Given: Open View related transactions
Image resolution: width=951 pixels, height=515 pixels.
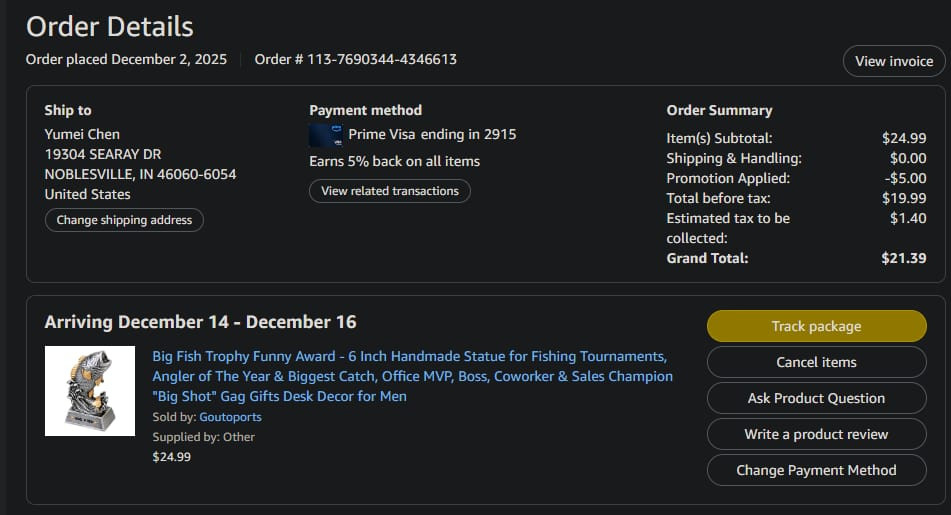Looking at the screenshot, I should 390,190.
